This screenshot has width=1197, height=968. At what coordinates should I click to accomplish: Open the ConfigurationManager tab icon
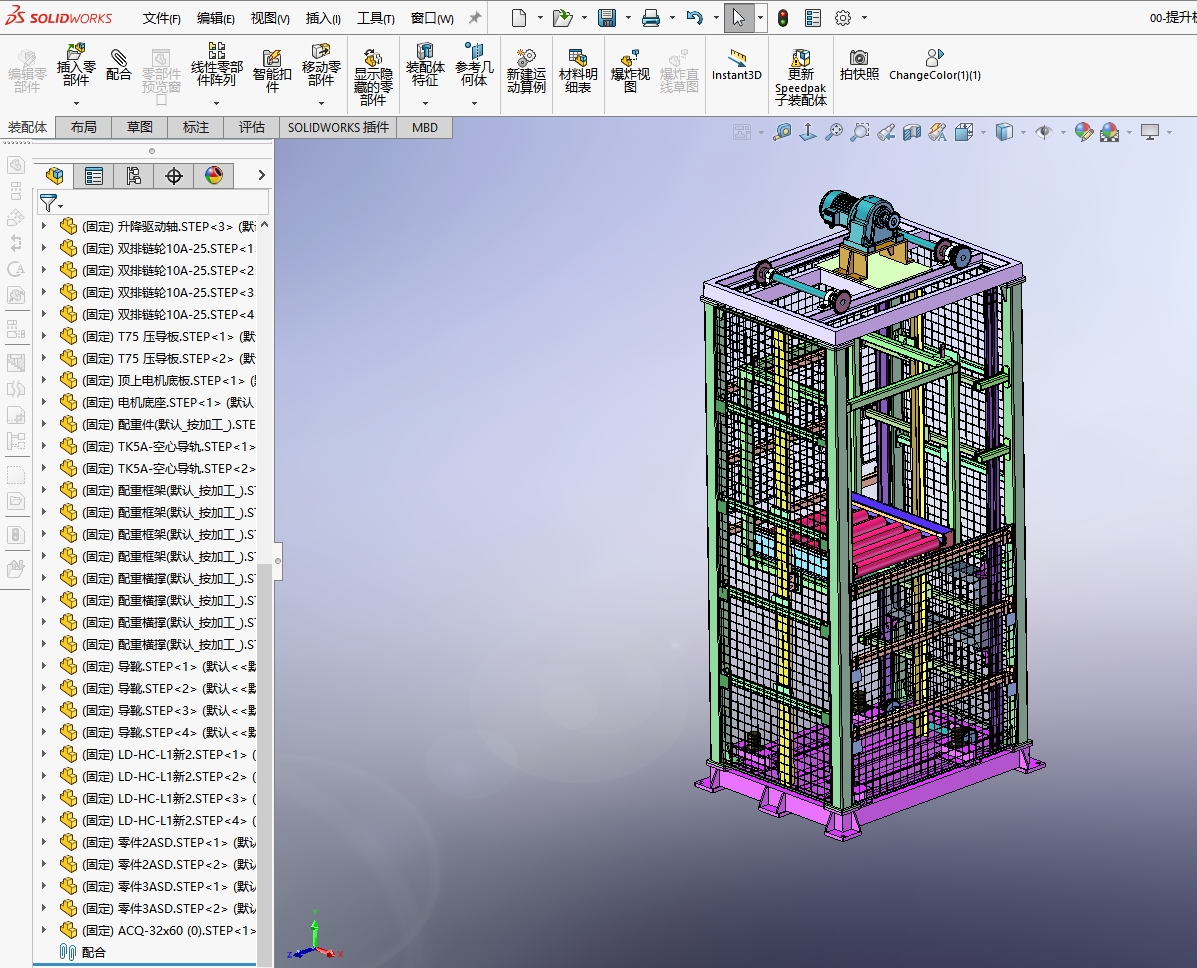tap(133, 176)
